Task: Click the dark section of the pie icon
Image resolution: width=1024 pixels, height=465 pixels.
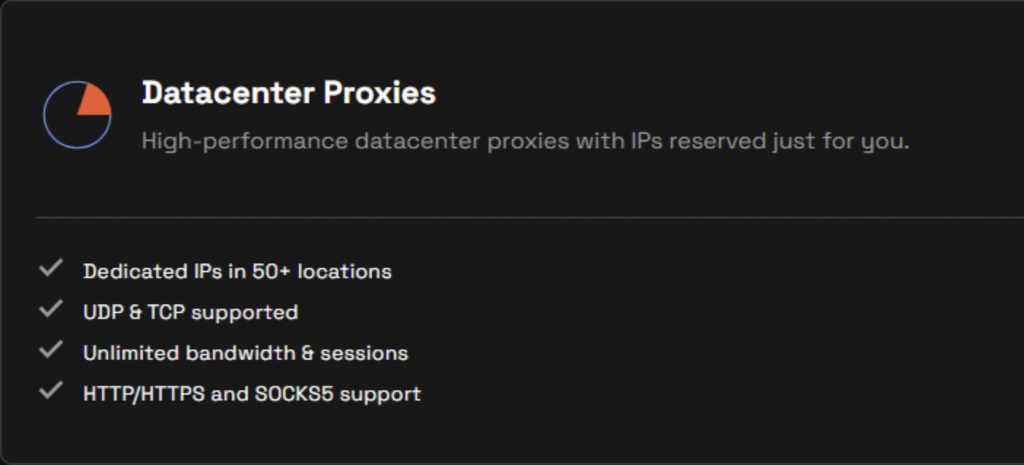Action: click(68, 125)
